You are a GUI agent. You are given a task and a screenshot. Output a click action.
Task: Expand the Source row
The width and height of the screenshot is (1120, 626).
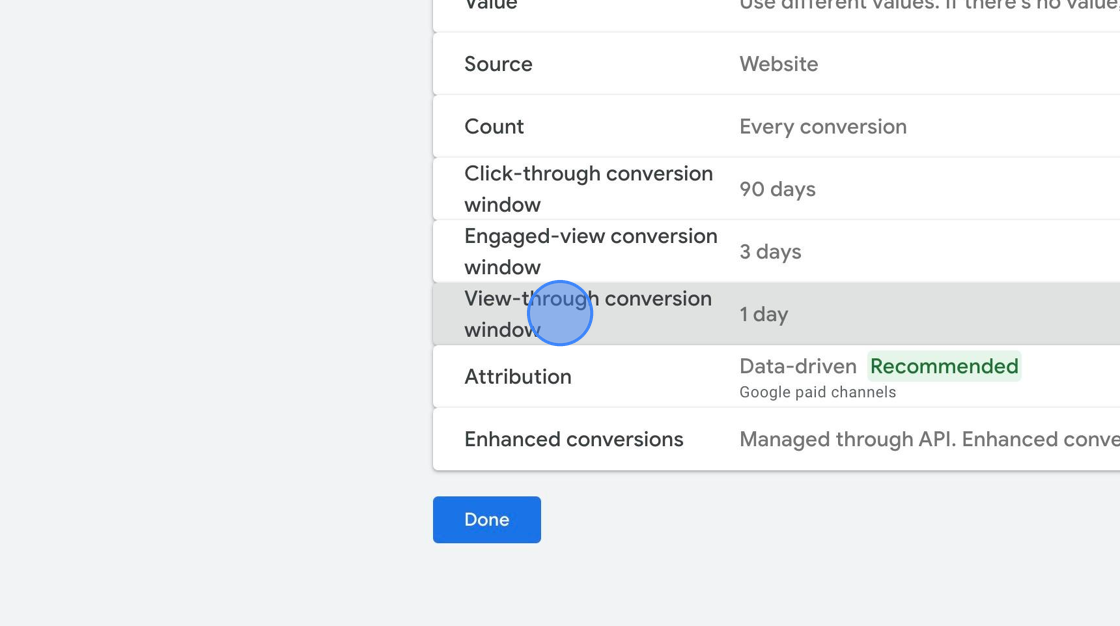pos(776,64)
